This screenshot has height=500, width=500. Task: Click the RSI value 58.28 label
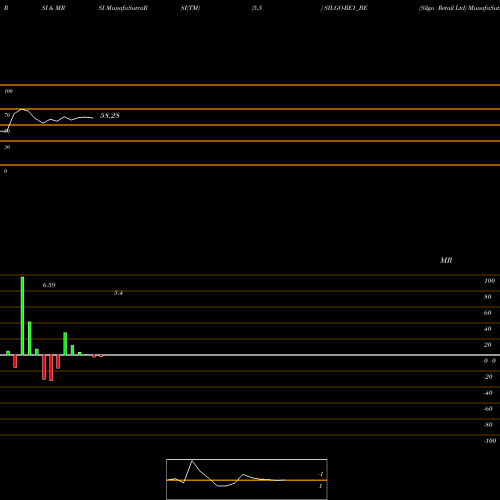110,116
